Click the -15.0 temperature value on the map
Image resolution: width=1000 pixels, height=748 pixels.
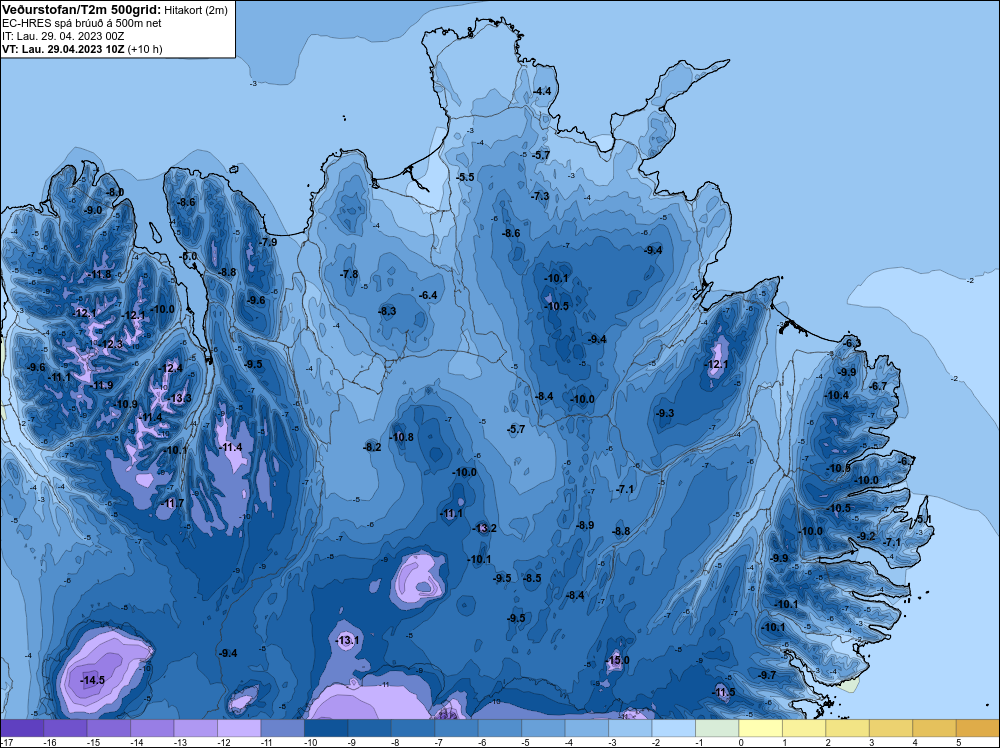tap(617, 660)
